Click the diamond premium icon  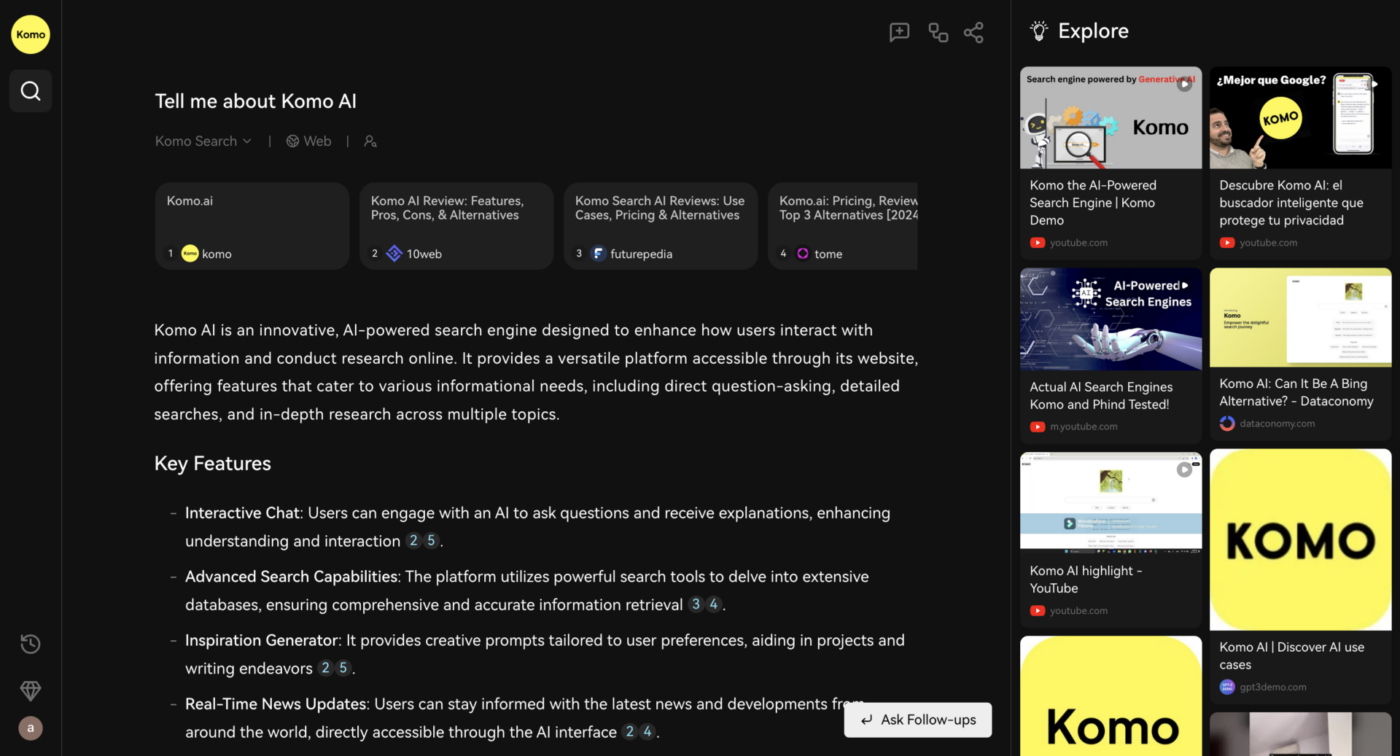31,690
